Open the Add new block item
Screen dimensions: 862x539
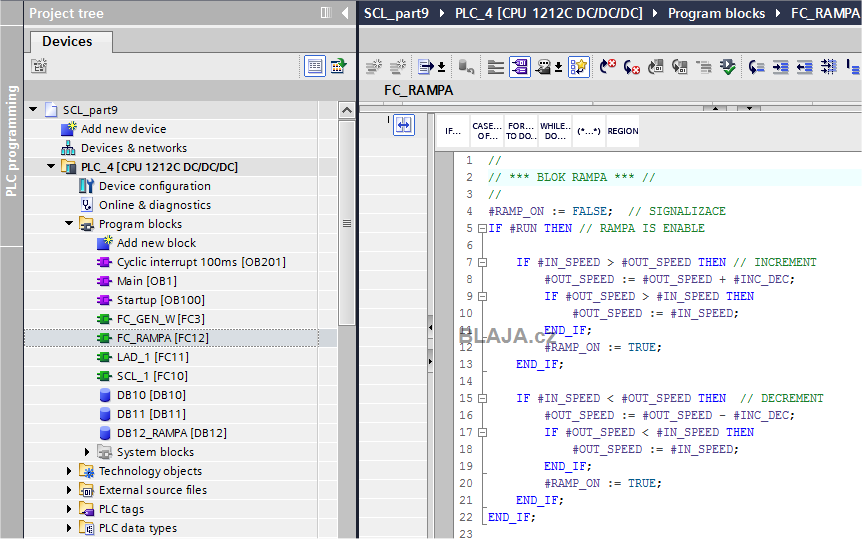[x=156, y=243]
